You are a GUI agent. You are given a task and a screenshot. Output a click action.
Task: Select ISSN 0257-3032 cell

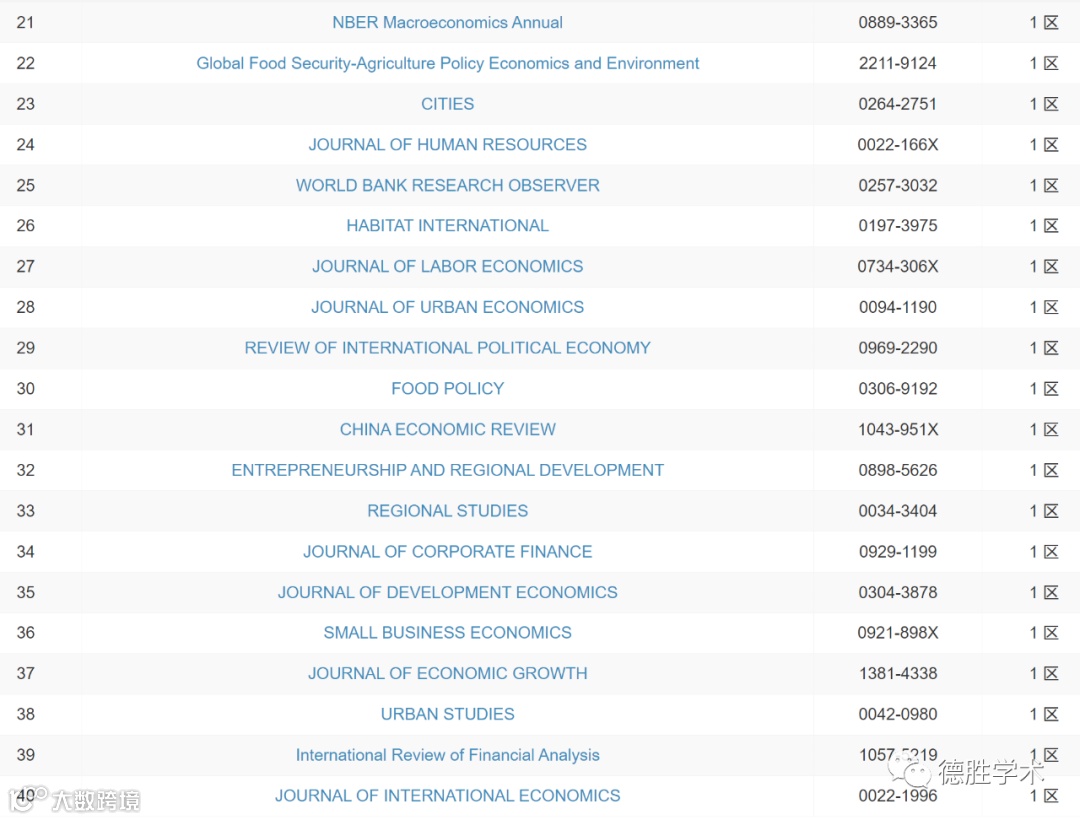pyautogui.click(x=897, y=185)
